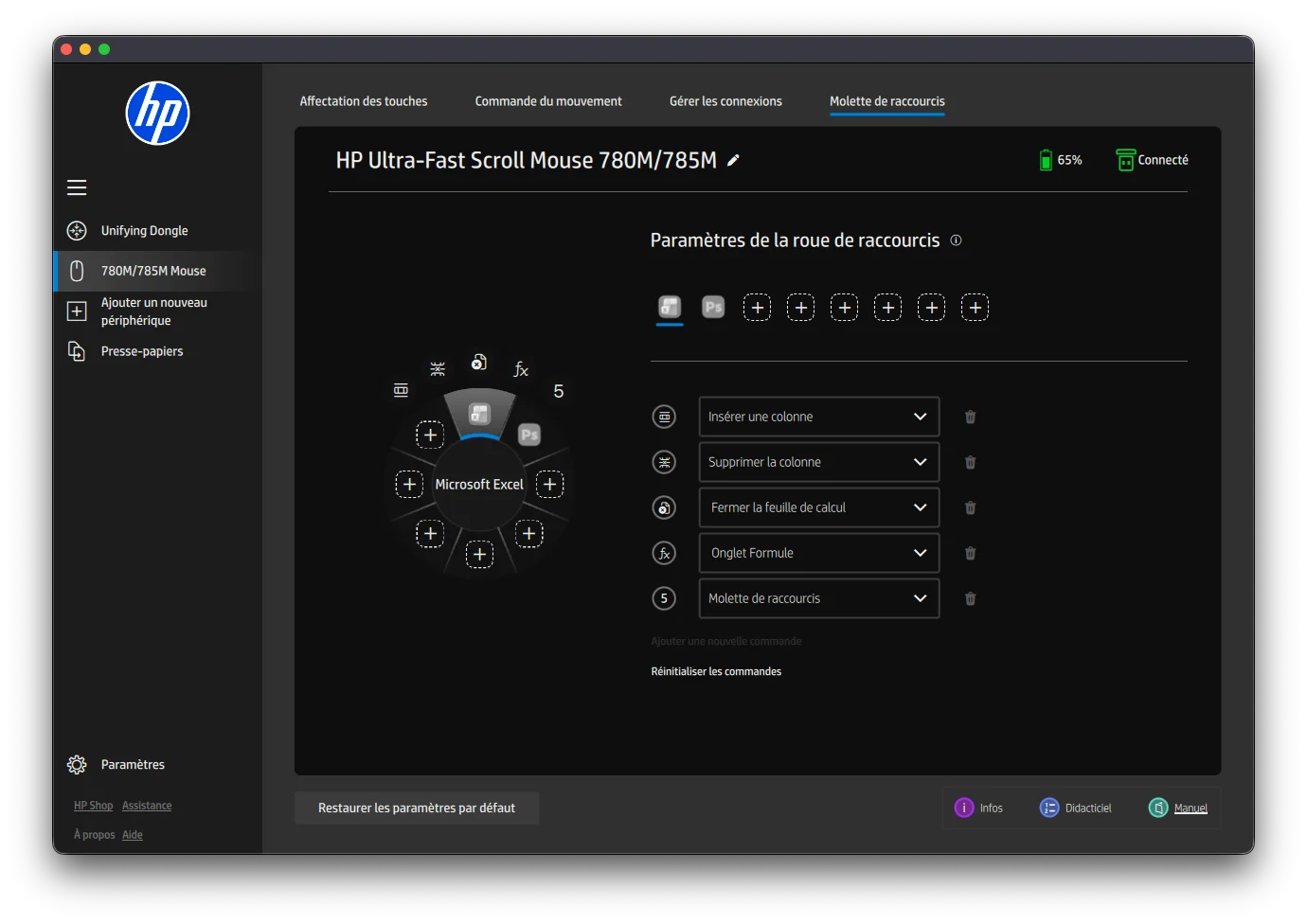The height and width of the screenshot is (924, 1307).
Task: Open the Paramètres gear in sidebar
Action: [x=77, y=764]
